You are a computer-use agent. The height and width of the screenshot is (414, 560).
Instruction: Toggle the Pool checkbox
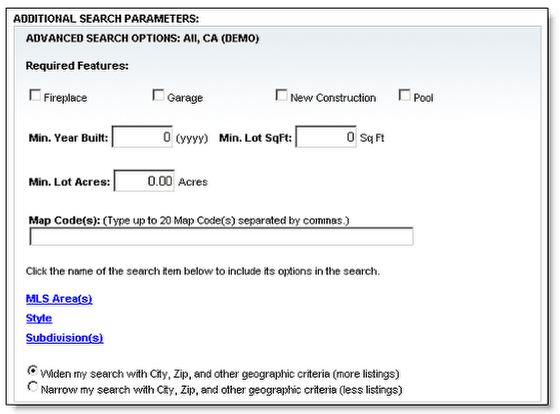click(405, 95)
